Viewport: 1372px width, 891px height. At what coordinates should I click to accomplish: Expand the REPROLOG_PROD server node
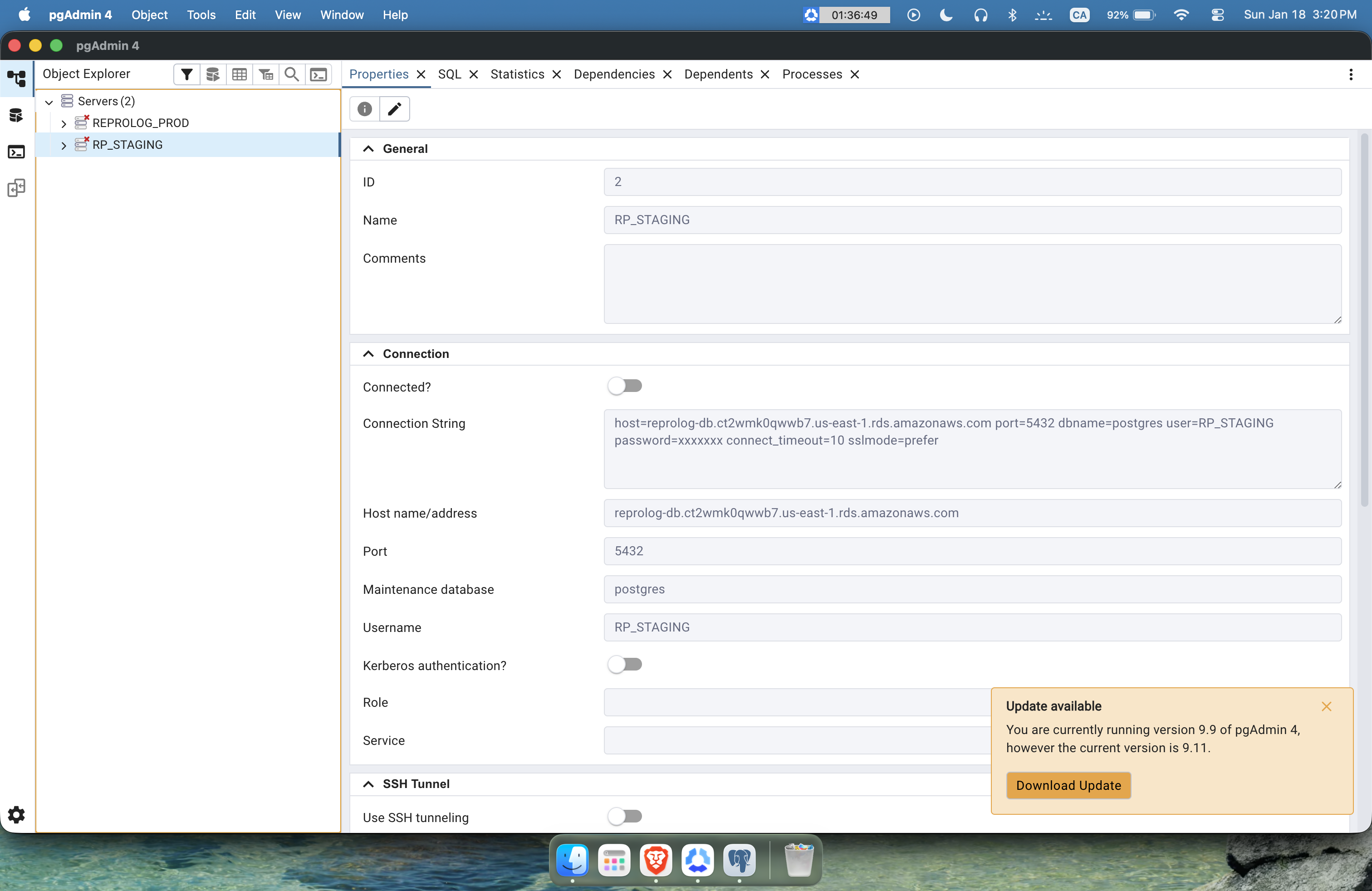click(64, 123)
